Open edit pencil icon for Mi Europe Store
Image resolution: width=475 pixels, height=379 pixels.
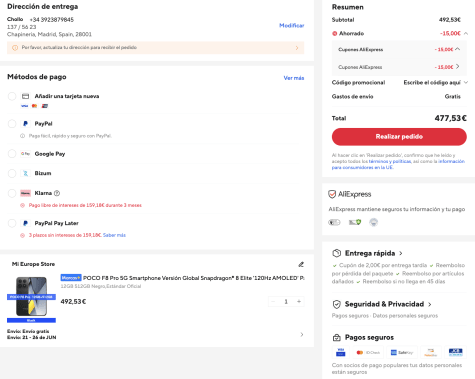[x=301, y=264]
